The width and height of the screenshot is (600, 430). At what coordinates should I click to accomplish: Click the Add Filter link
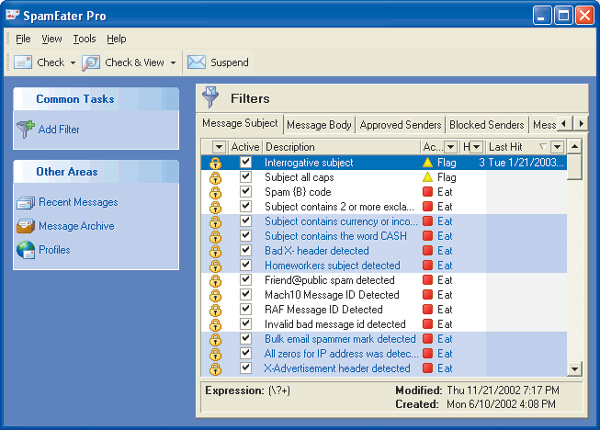[x=59, y=129]
